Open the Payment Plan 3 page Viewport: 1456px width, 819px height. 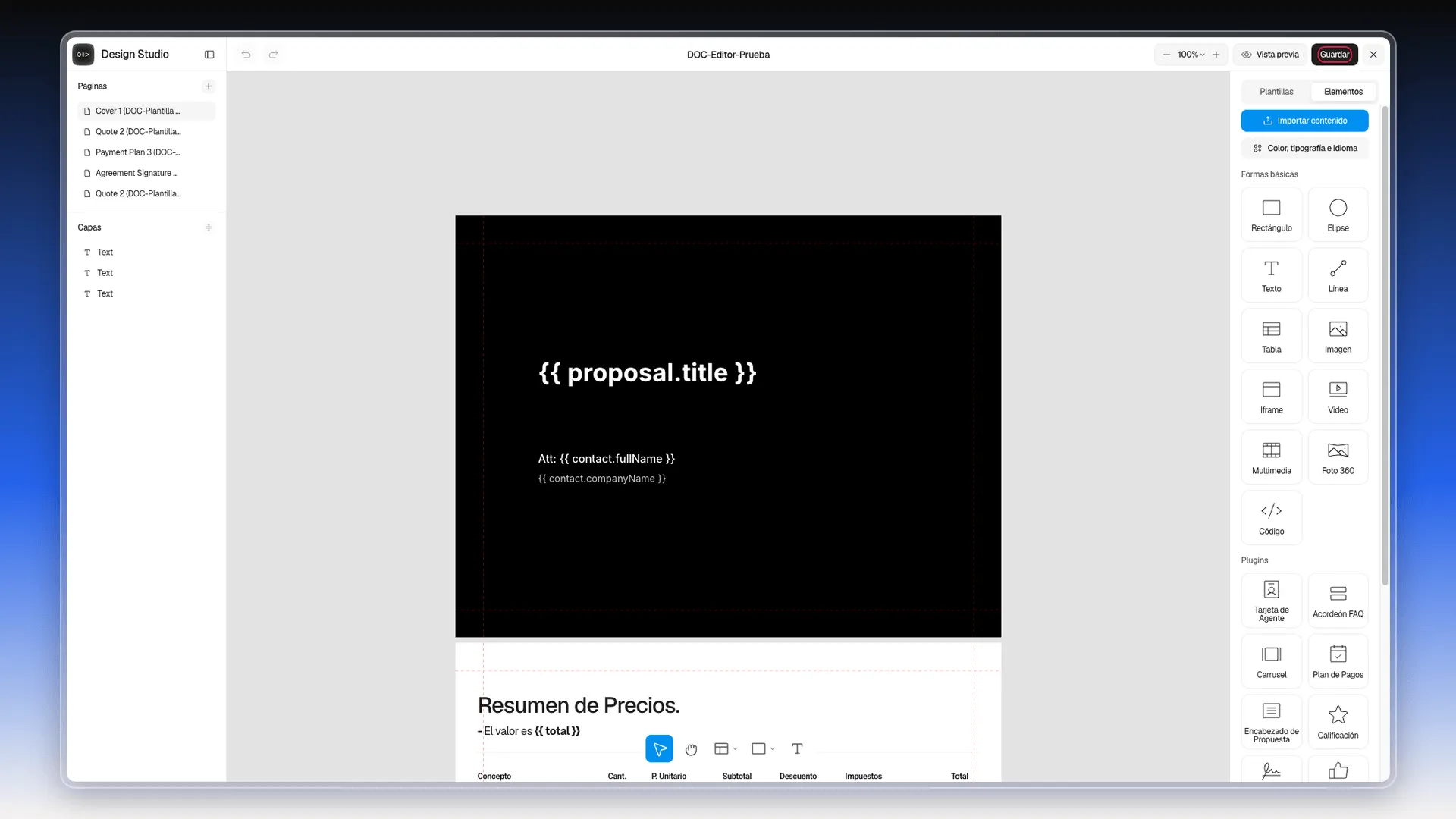(146, 152)
